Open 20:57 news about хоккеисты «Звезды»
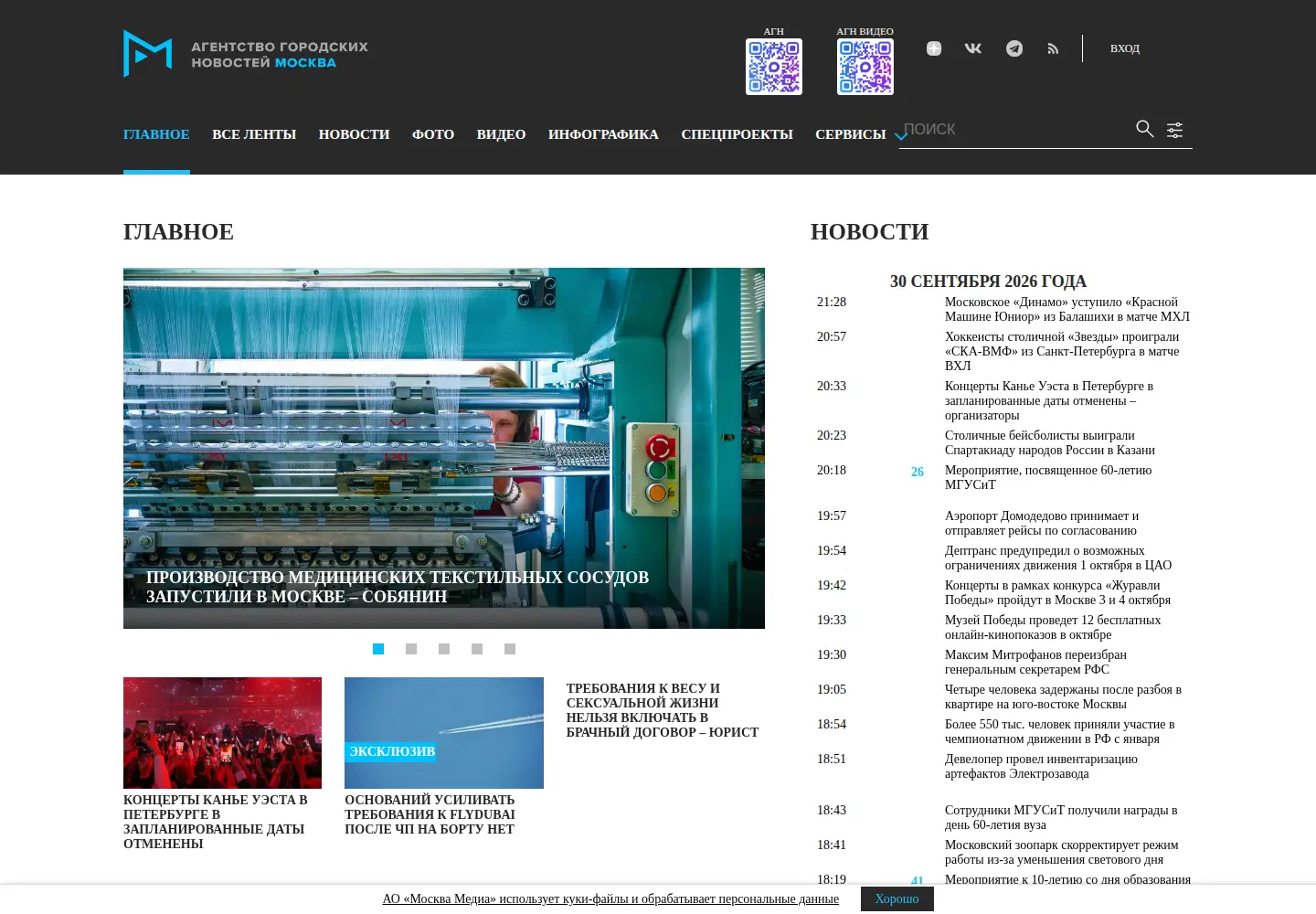1316x914 pixels. coord(1062,351)
